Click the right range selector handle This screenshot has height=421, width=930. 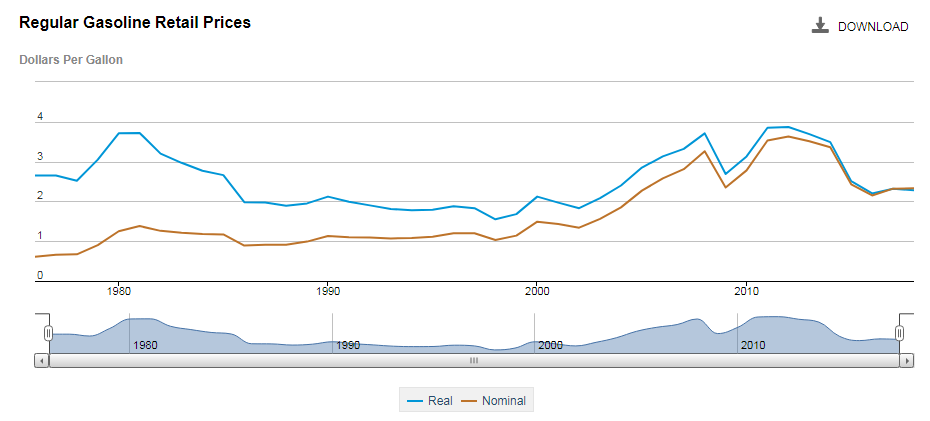point(899,333)
